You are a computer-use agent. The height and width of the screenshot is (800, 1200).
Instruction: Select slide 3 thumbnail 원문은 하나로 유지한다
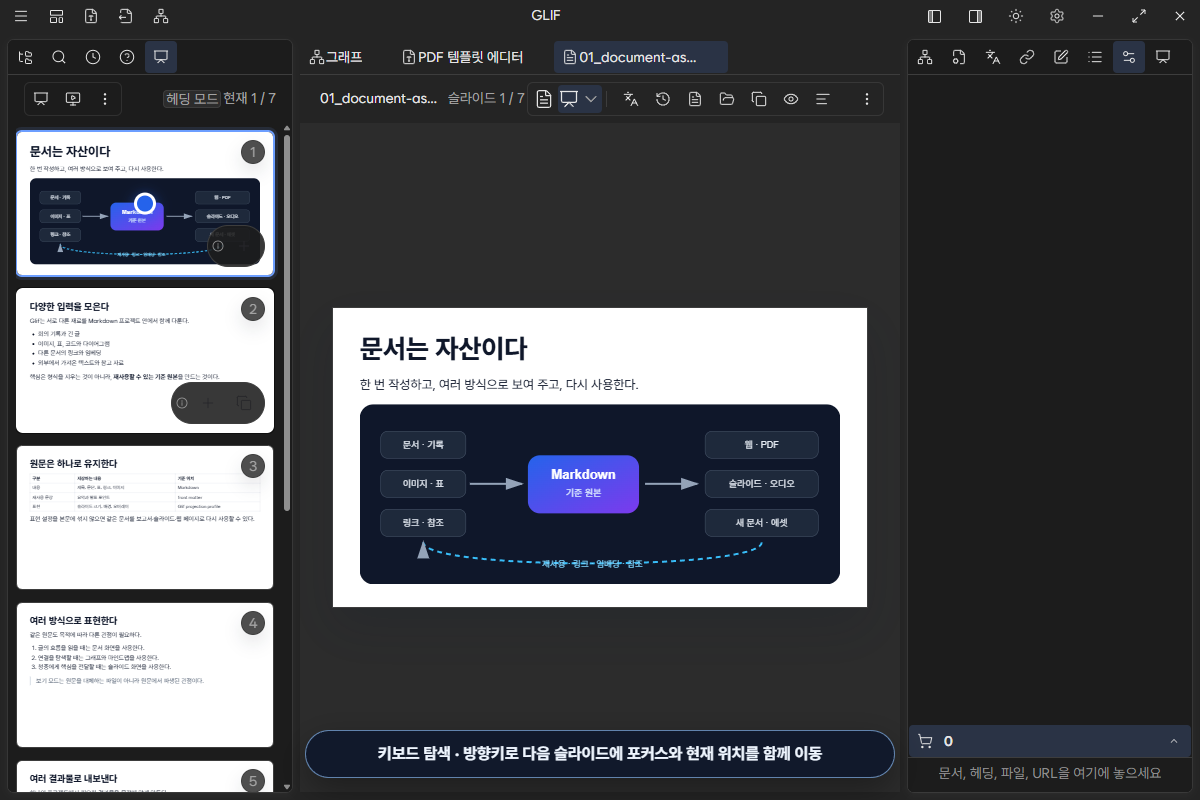(145, 518)
